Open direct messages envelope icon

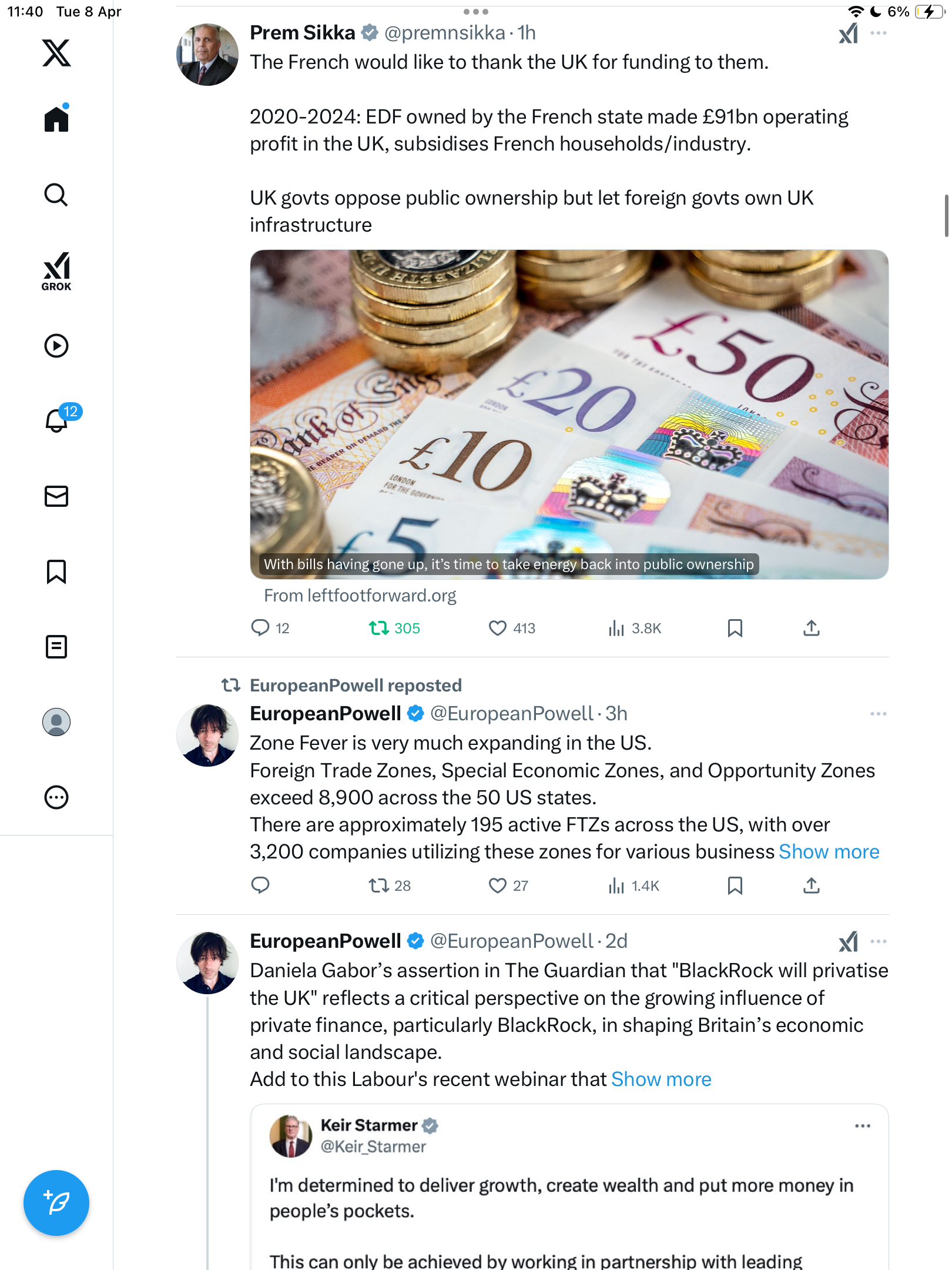pyautogui.click(x=56, y=496)
